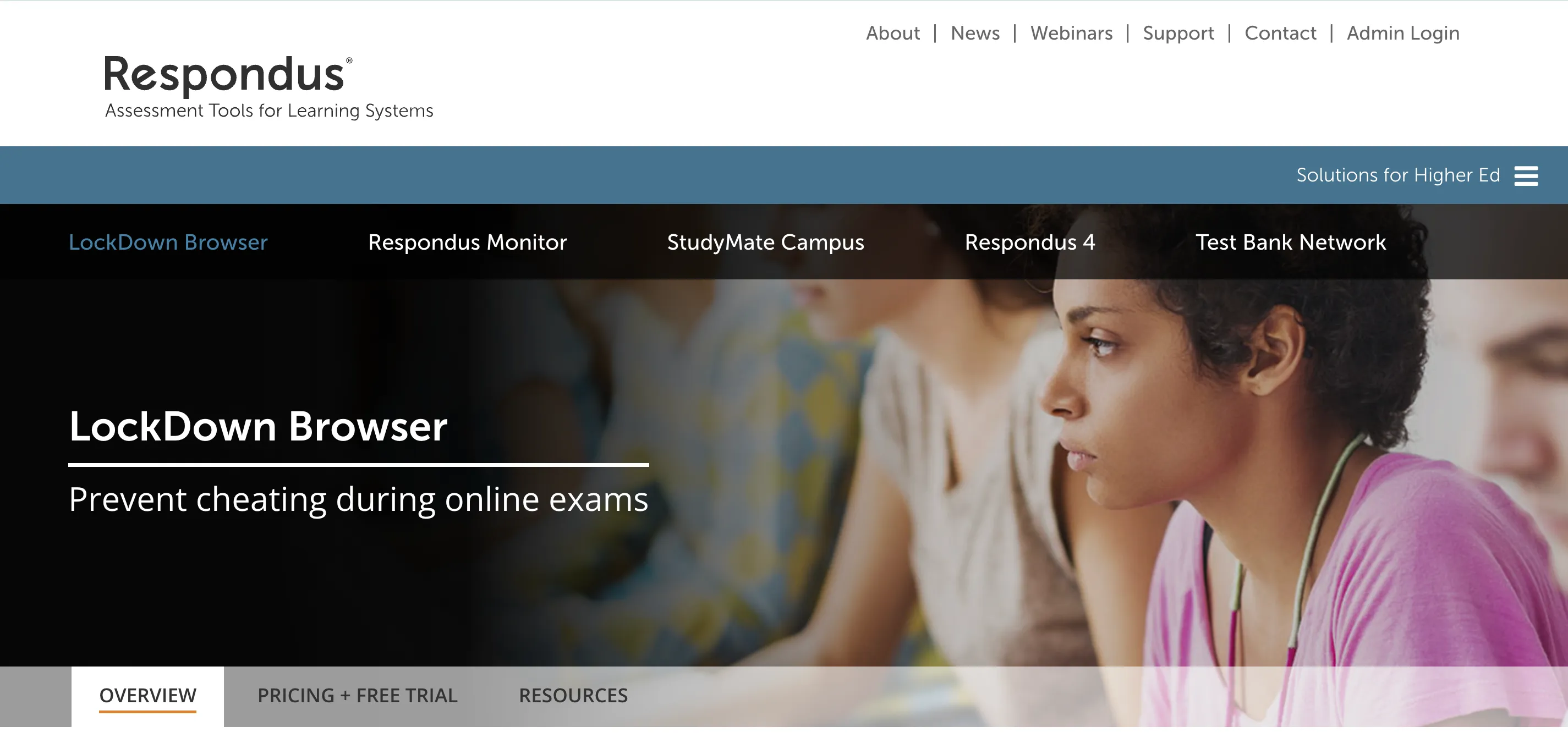
Task: Switch to Pricing + Free Trial tab
Action: click(x=357, y=696)
